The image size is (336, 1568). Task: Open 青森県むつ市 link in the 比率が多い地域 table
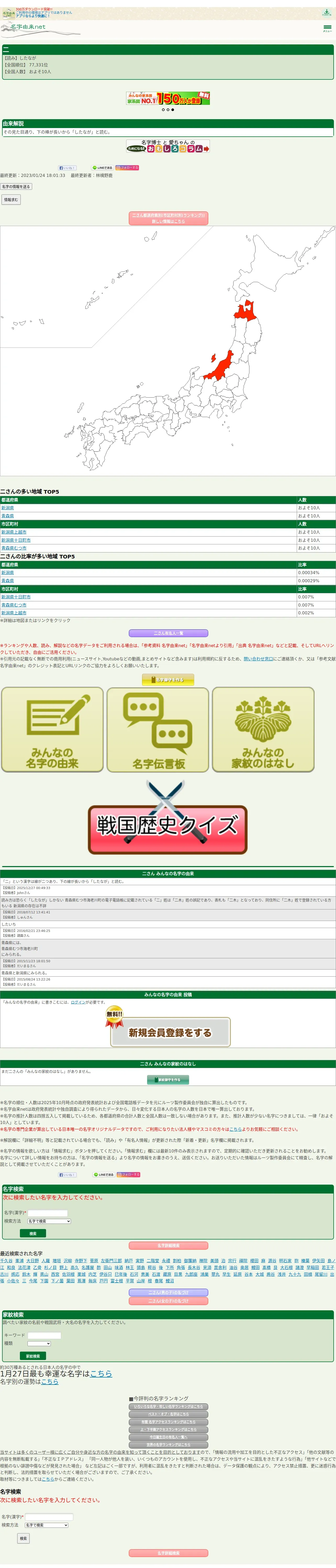click(14, 605)
